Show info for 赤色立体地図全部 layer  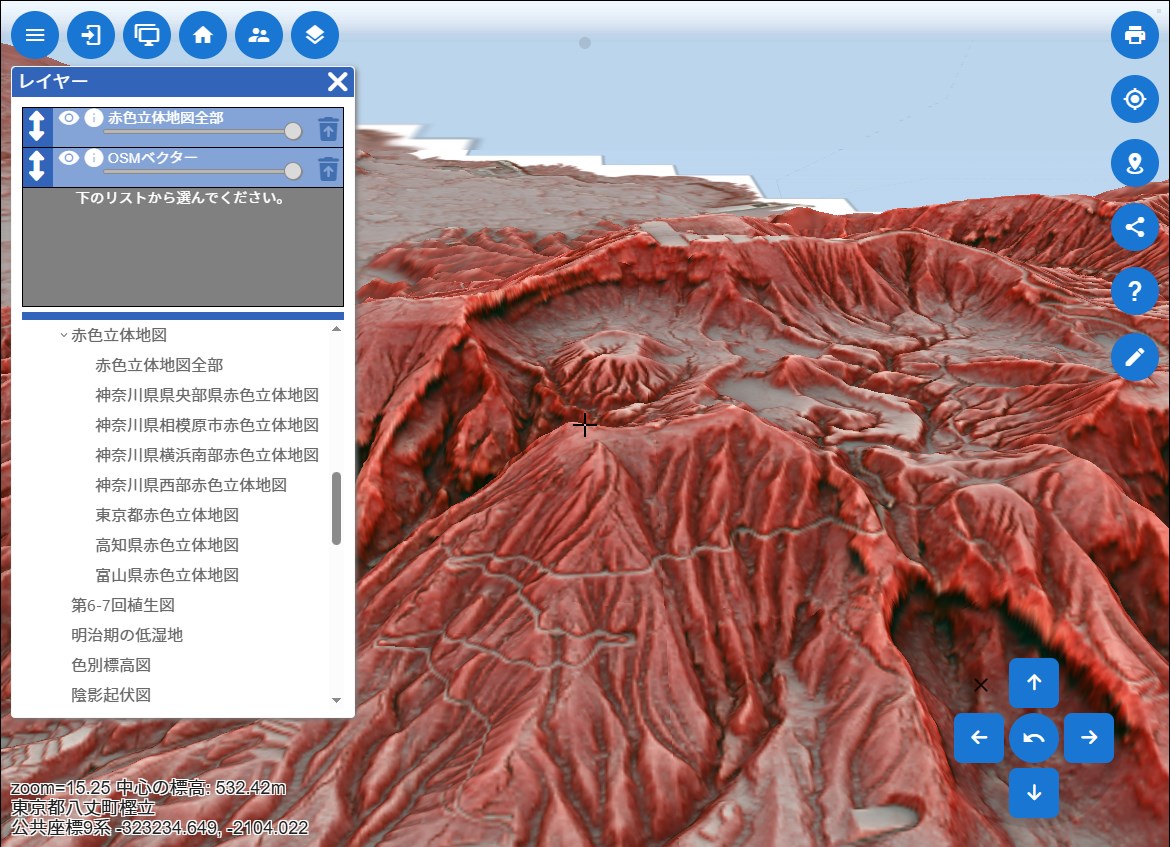[x=94, y=118]
